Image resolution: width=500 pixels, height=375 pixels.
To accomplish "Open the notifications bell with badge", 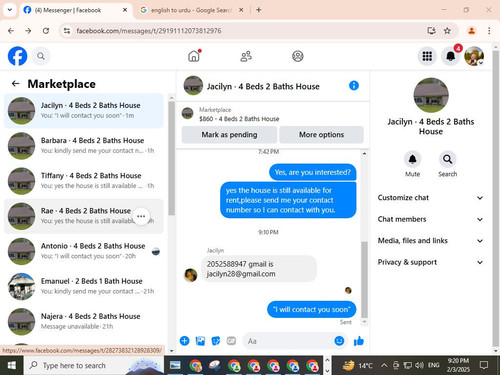I will tap(451, 56).
